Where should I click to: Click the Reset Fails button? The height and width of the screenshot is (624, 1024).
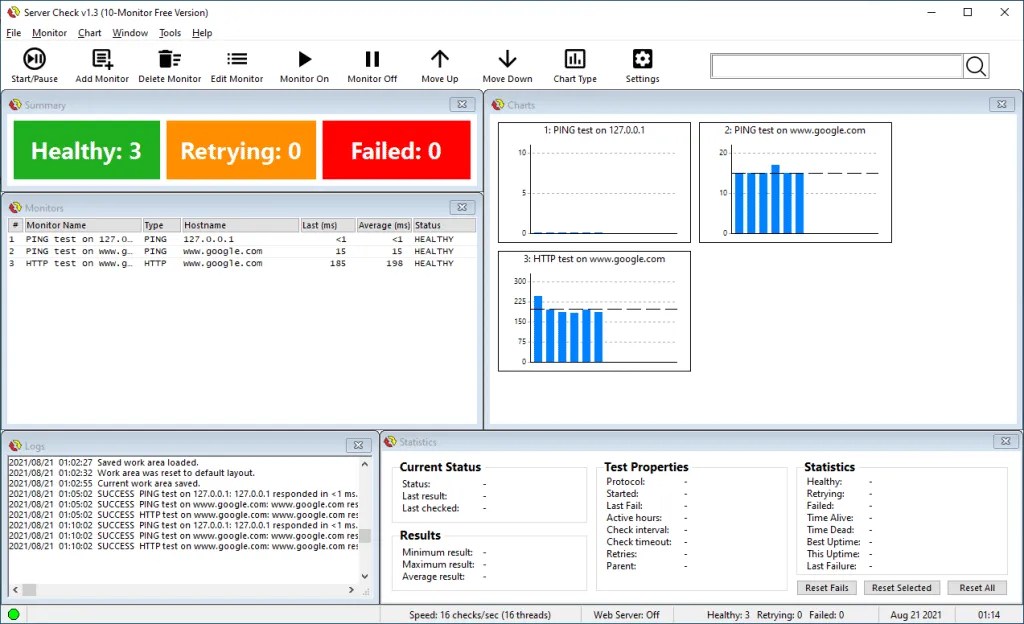827,587
